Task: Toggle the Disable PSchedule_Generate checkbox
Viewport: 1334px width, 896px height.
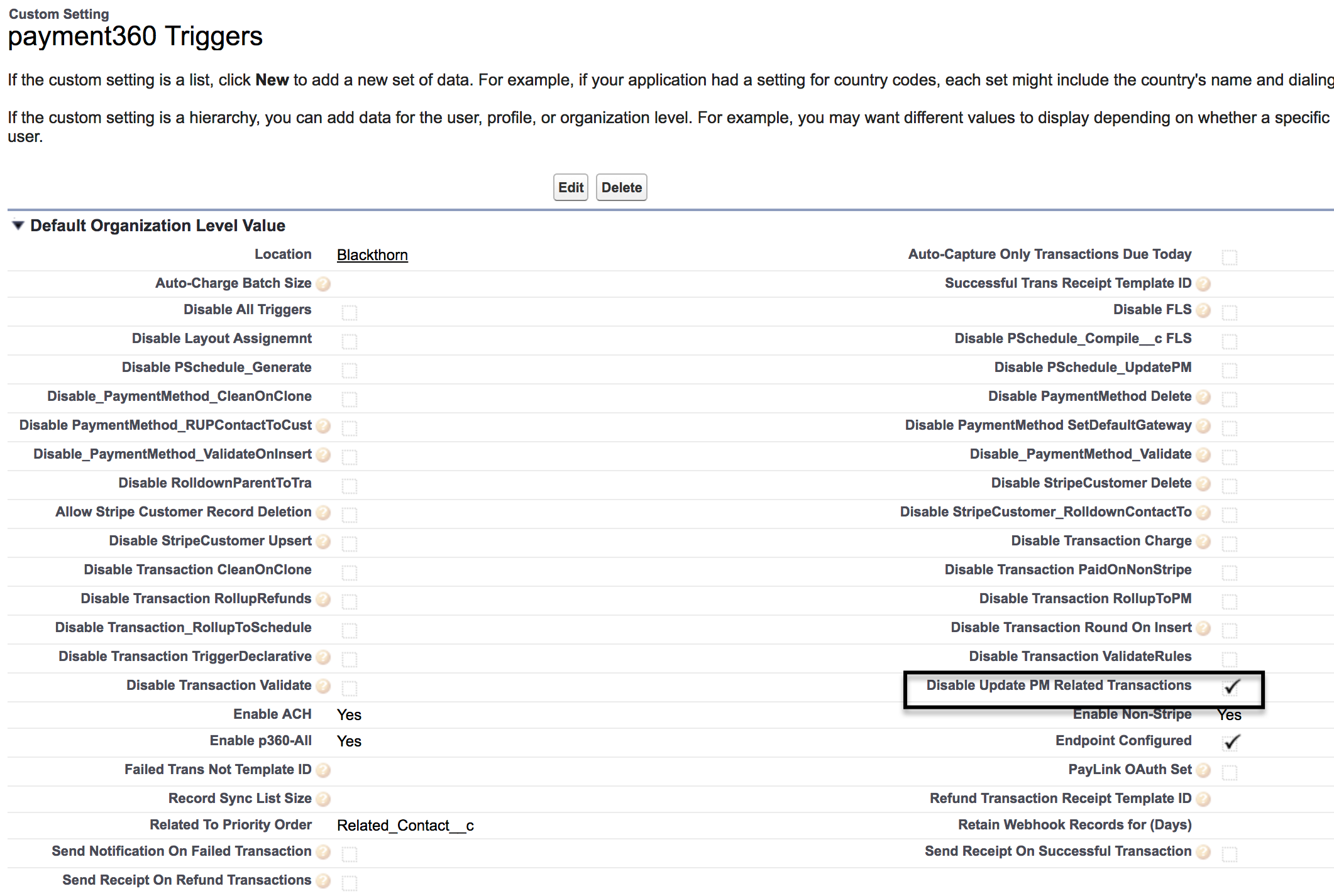Action: coord(350,370)
